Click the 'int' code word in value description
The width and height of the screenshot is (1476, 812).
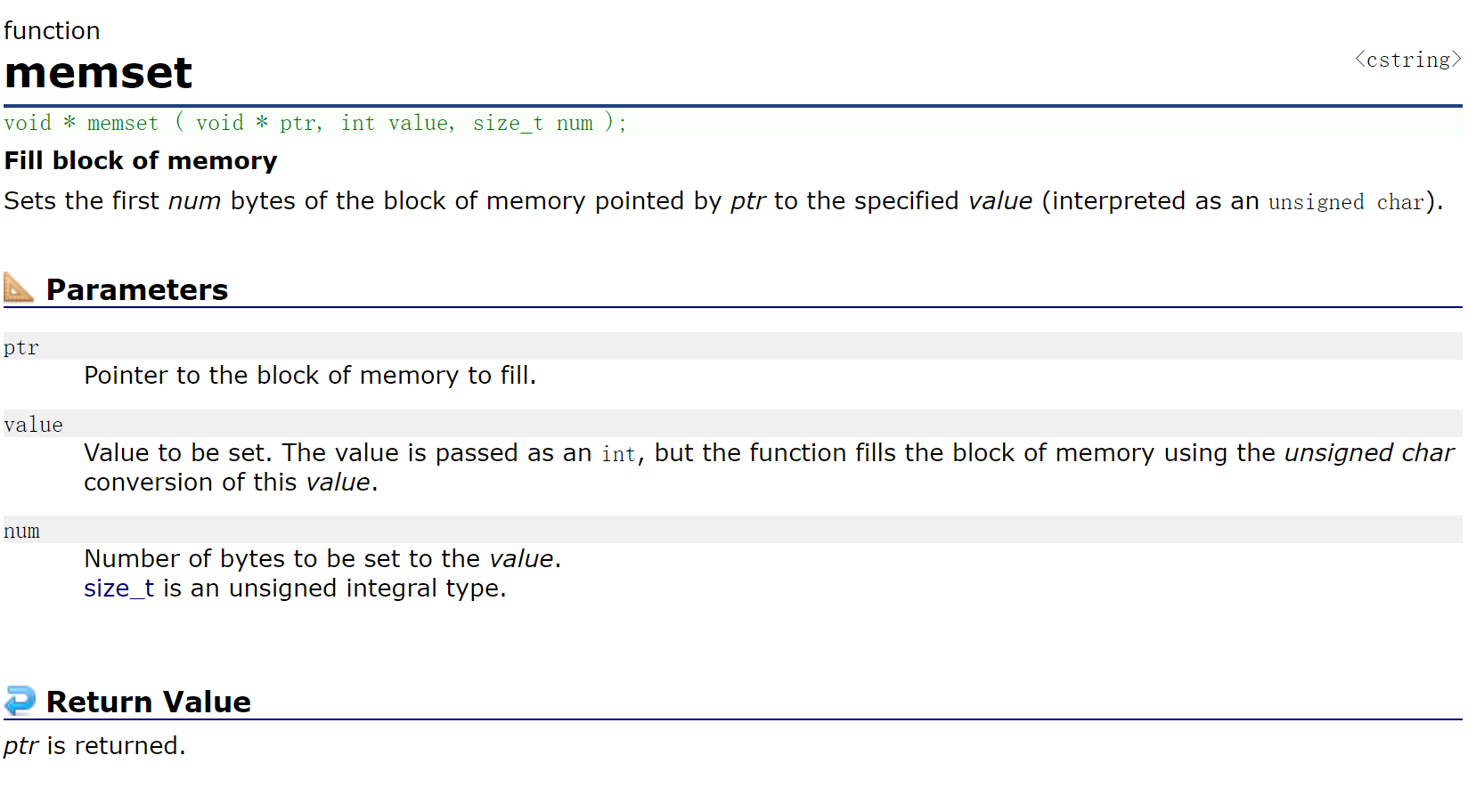pos(618,454)
